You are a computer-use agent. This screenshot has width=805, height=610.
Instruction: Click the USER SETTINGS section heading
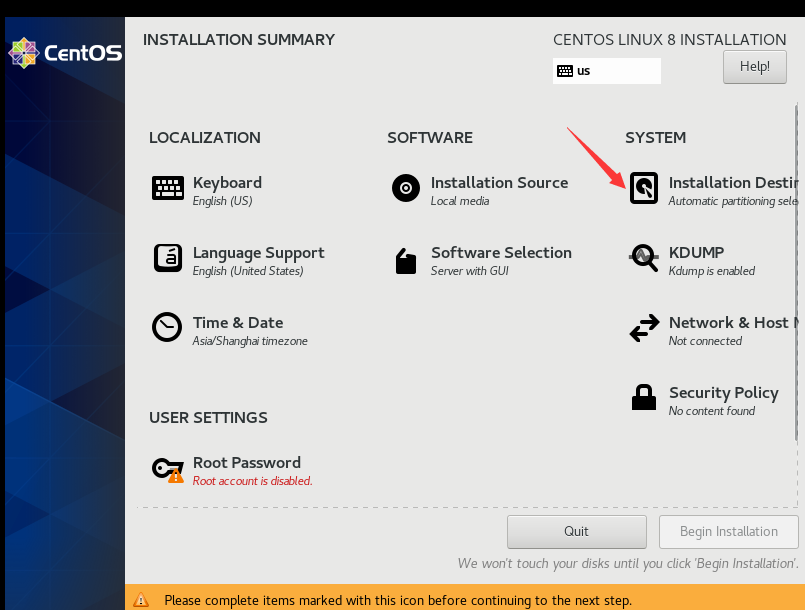[x=208, y=417]
